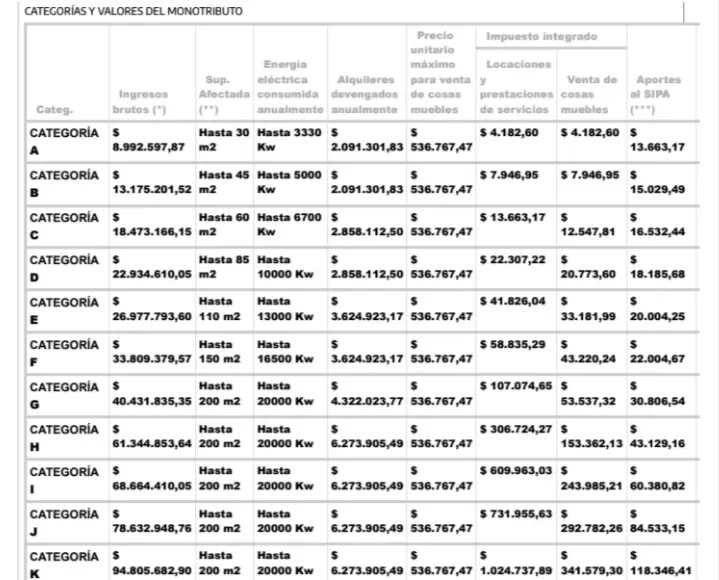Click the 'Alquileres devengados anualmente' header

pyautogui.click(x=366, y=94)
